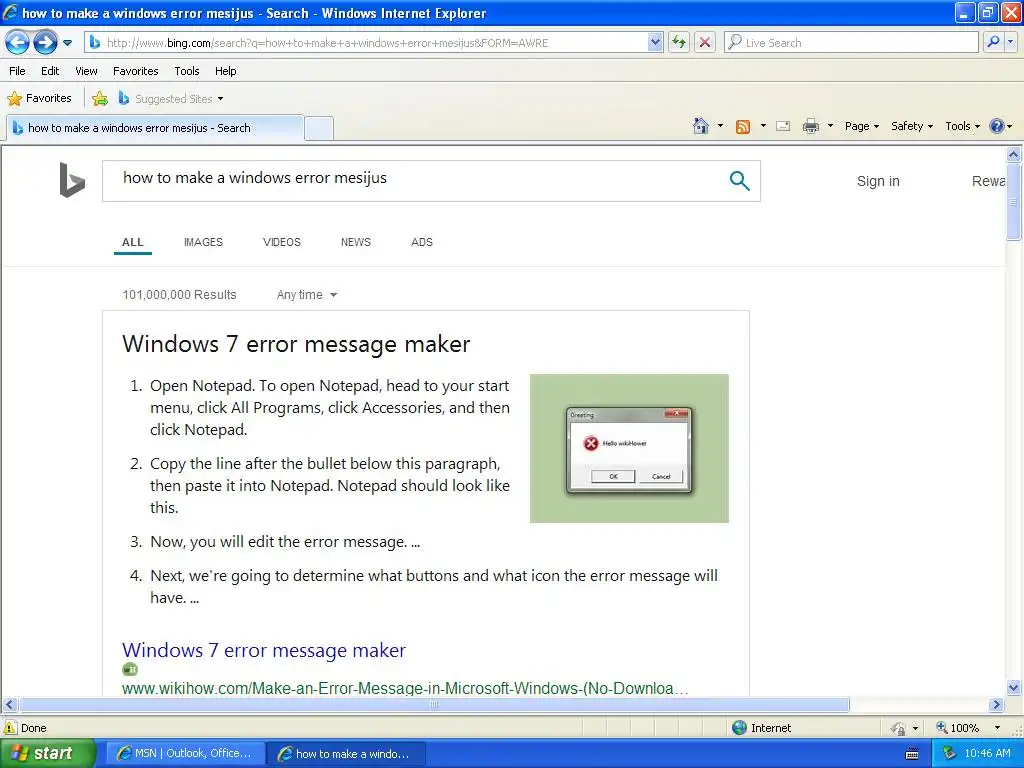
Task: Click the horizontal scrollbar left arrow
Action: (x=9, y=705)
